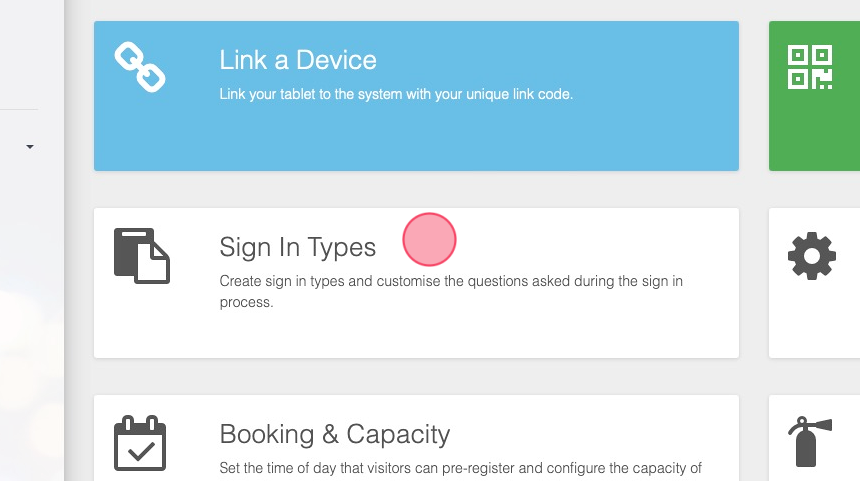Open the QR code tile icon
The image size is (860, 481).
tap(810, 67)
